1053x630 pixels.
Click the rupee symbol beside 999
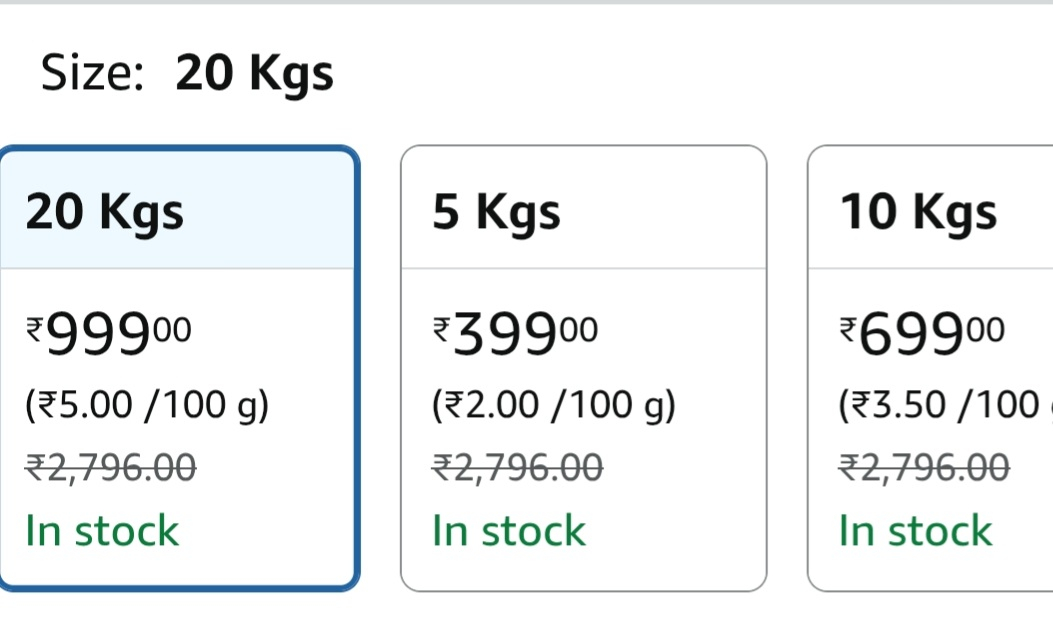tap(35, 325)
